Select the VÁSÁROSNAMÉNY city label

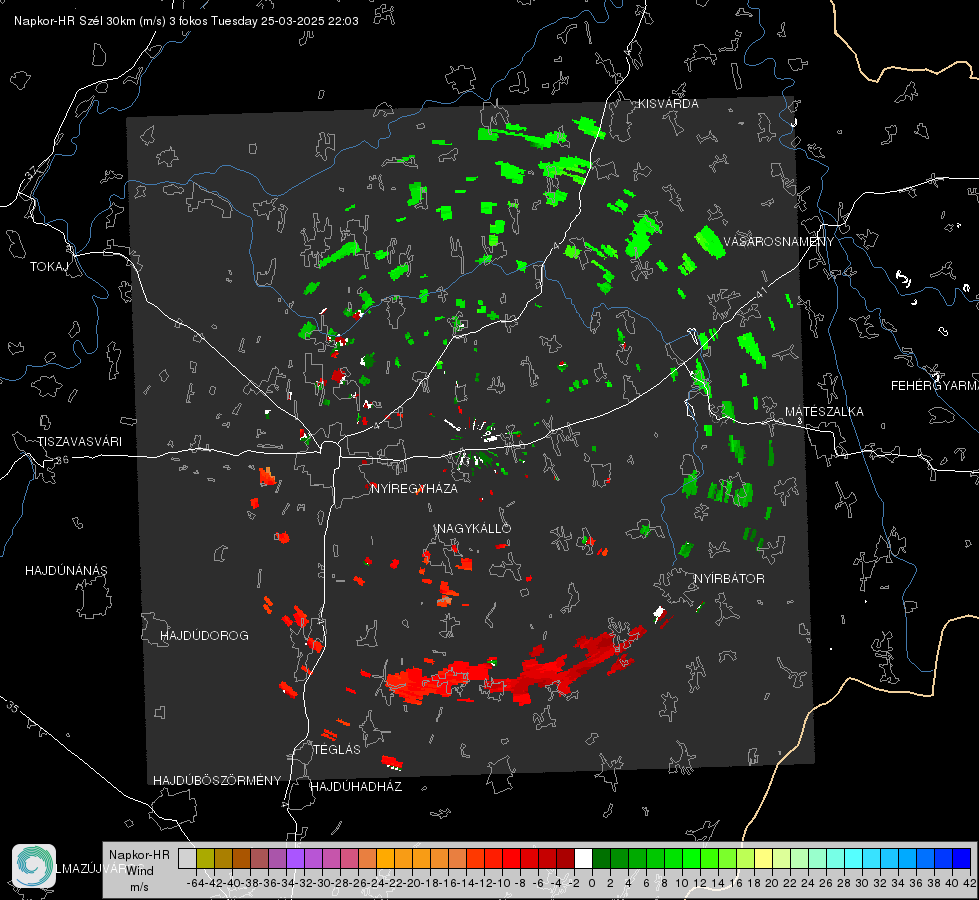click(x=779, y=242)
